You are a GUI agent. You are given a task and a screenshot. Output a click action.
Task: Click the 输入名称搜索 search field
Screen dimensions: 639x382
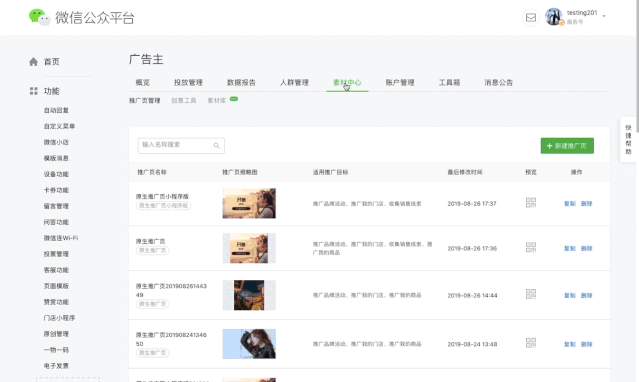click(181, 146)
